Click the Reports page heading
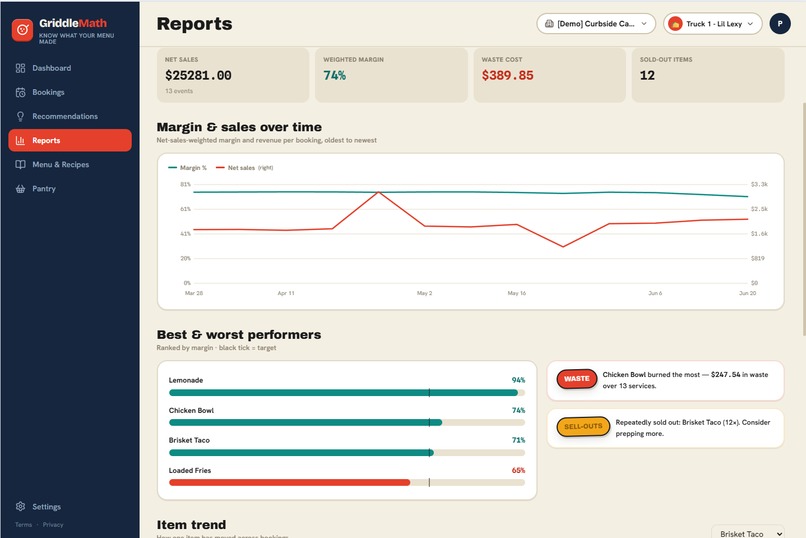 tap(194, 24)
